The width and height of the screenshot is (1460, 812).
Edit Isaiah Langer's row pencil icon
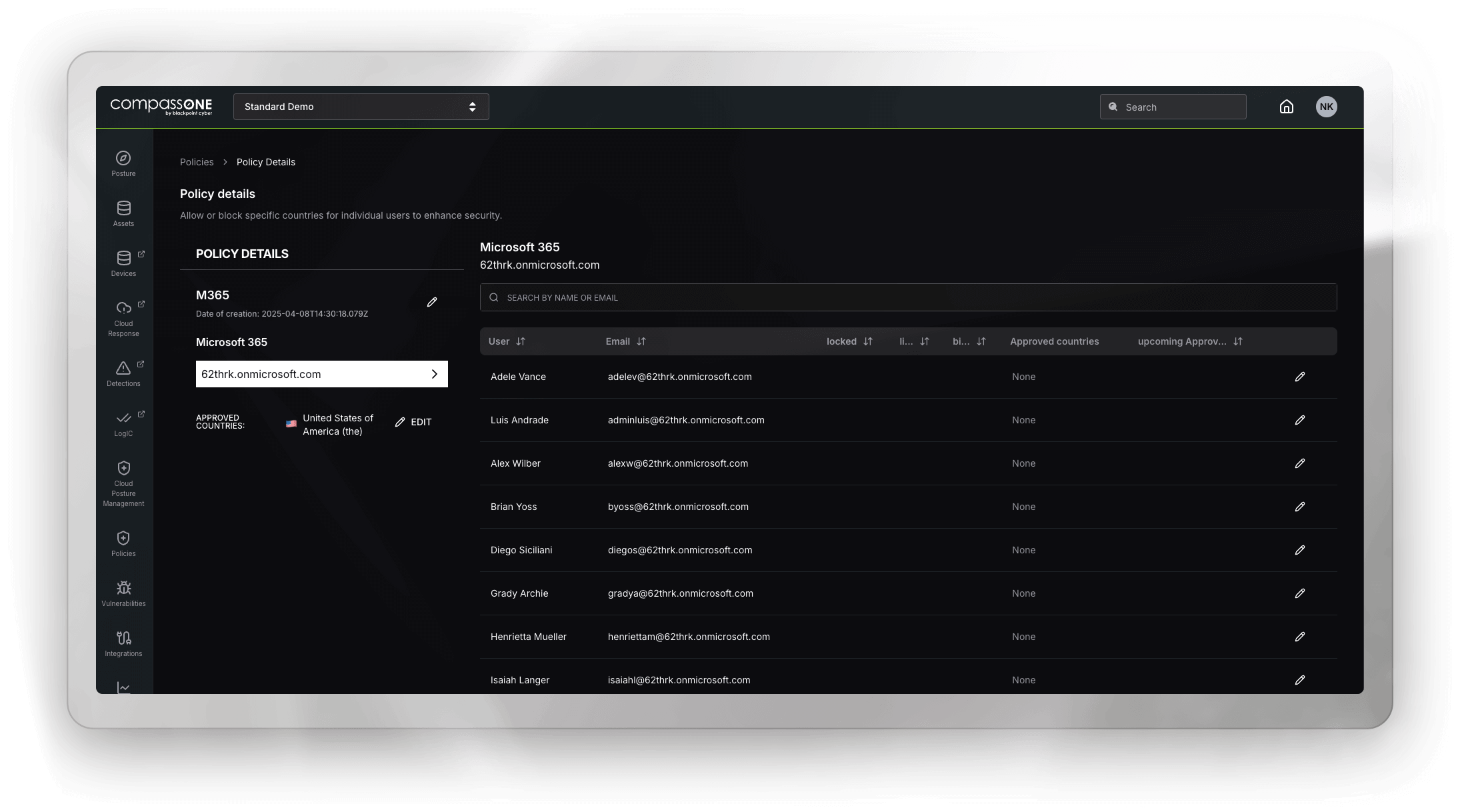coord(1300,680)
